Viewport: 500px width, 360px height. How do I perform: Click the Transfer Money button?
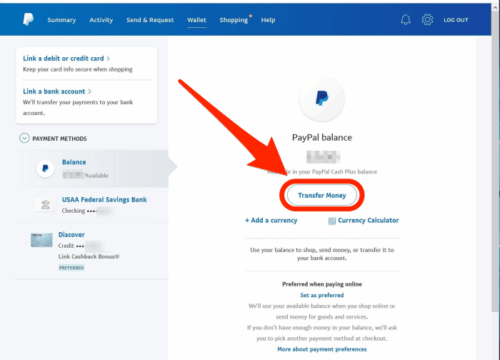[x=322, y=195]
